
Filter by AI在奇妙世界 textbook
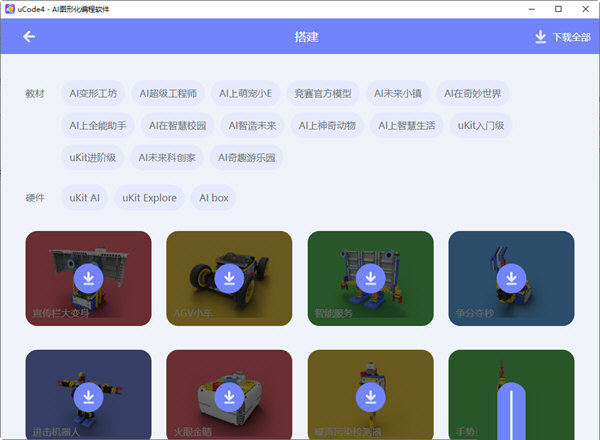pyautogui.click(x=473, y=93)
